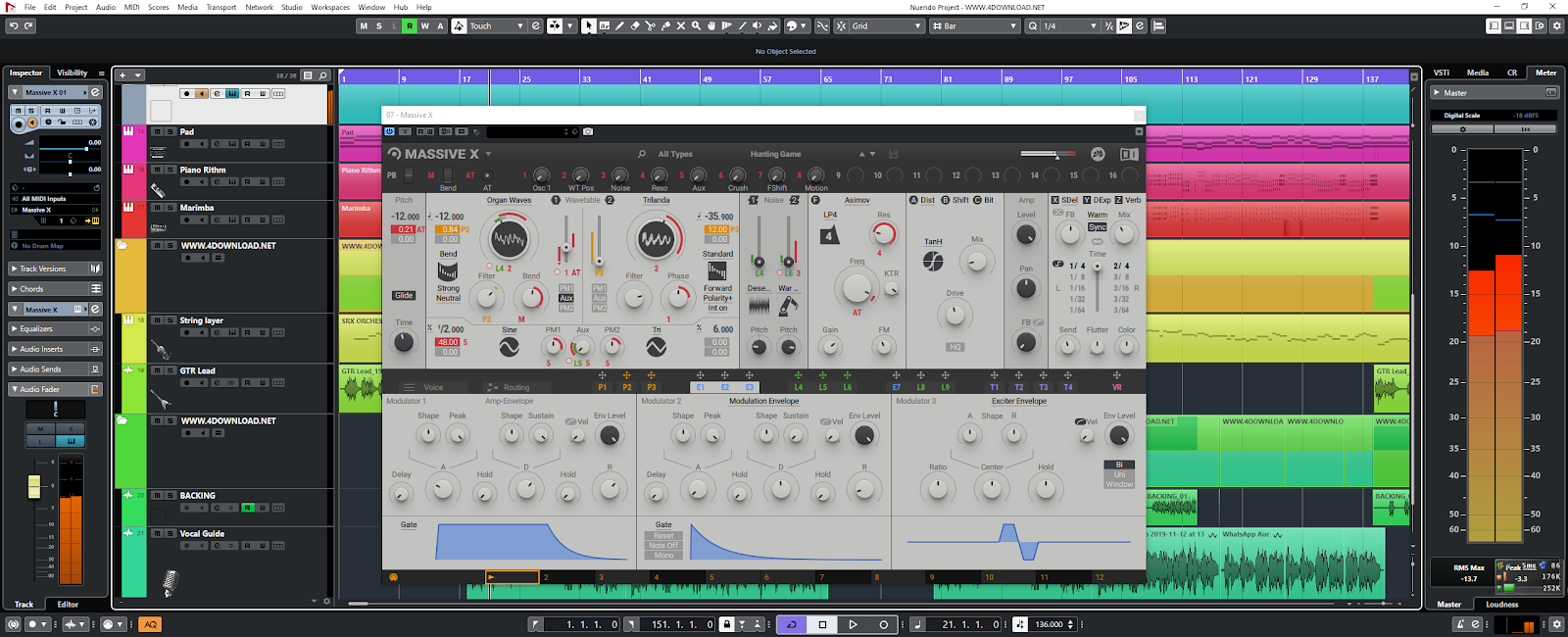The height and width of the screenshot is (637, 1568).
Task: Click the Audio Fader volume slider handle
Action: click(34, 486)
